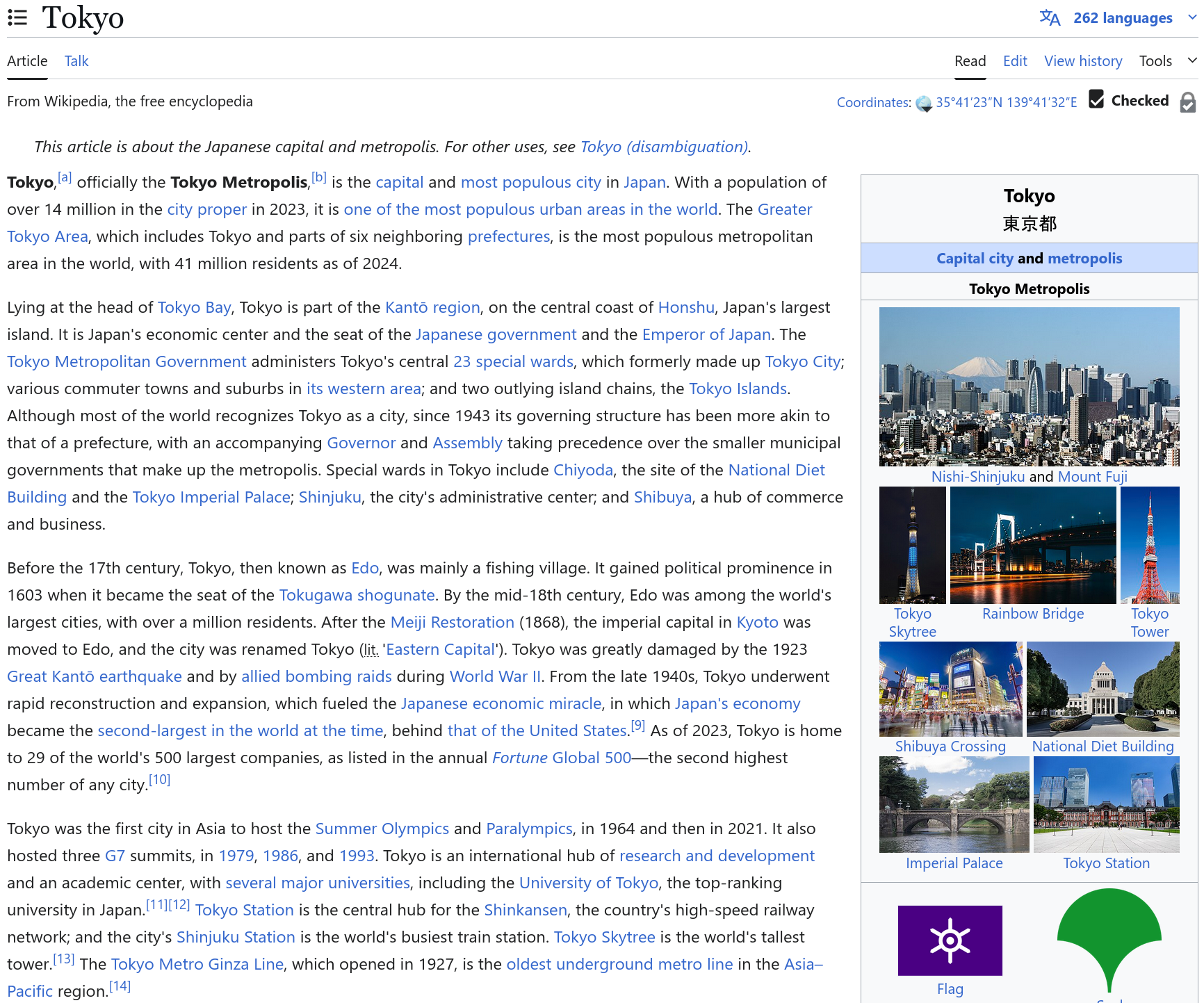
Task: Open the Japanese economic miracle link
Action: tap(501, 703)
